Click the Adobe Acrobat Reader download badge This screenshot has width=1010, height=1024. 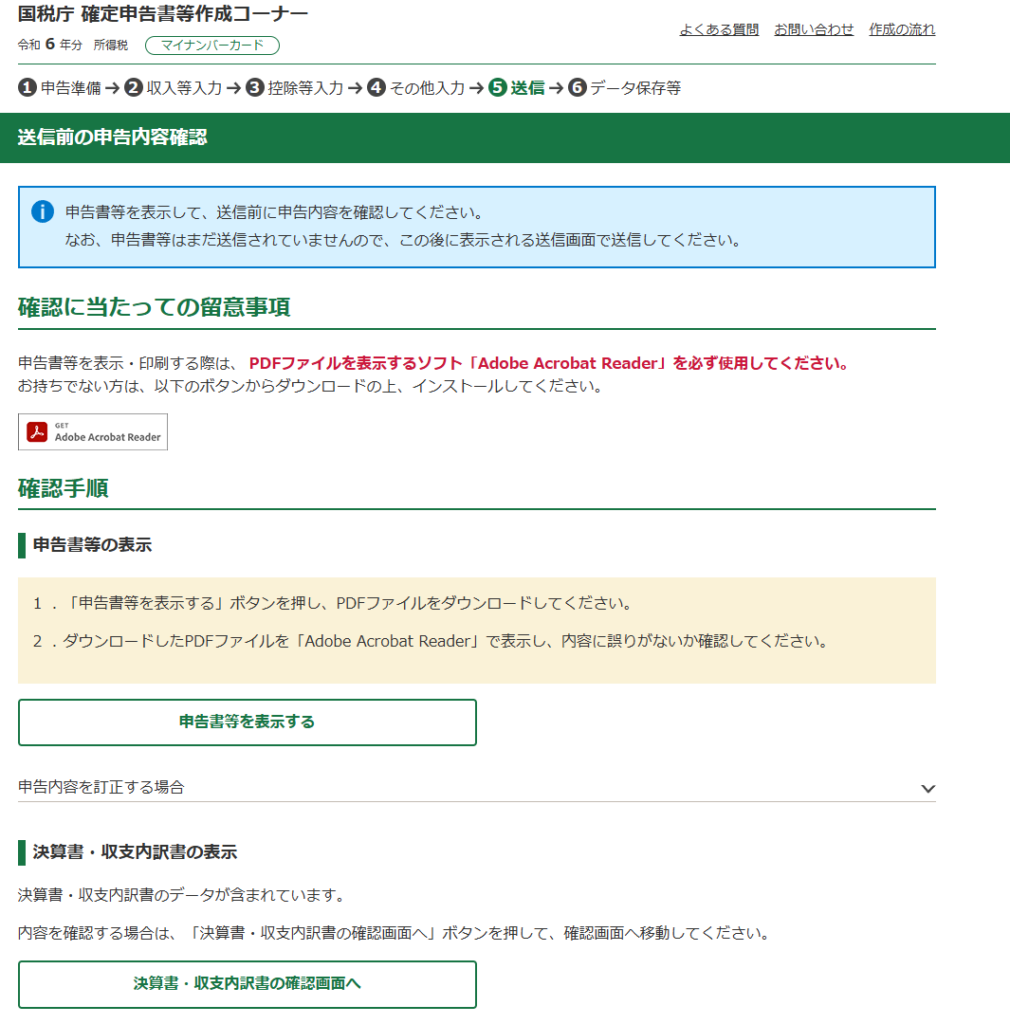point(93,432)
